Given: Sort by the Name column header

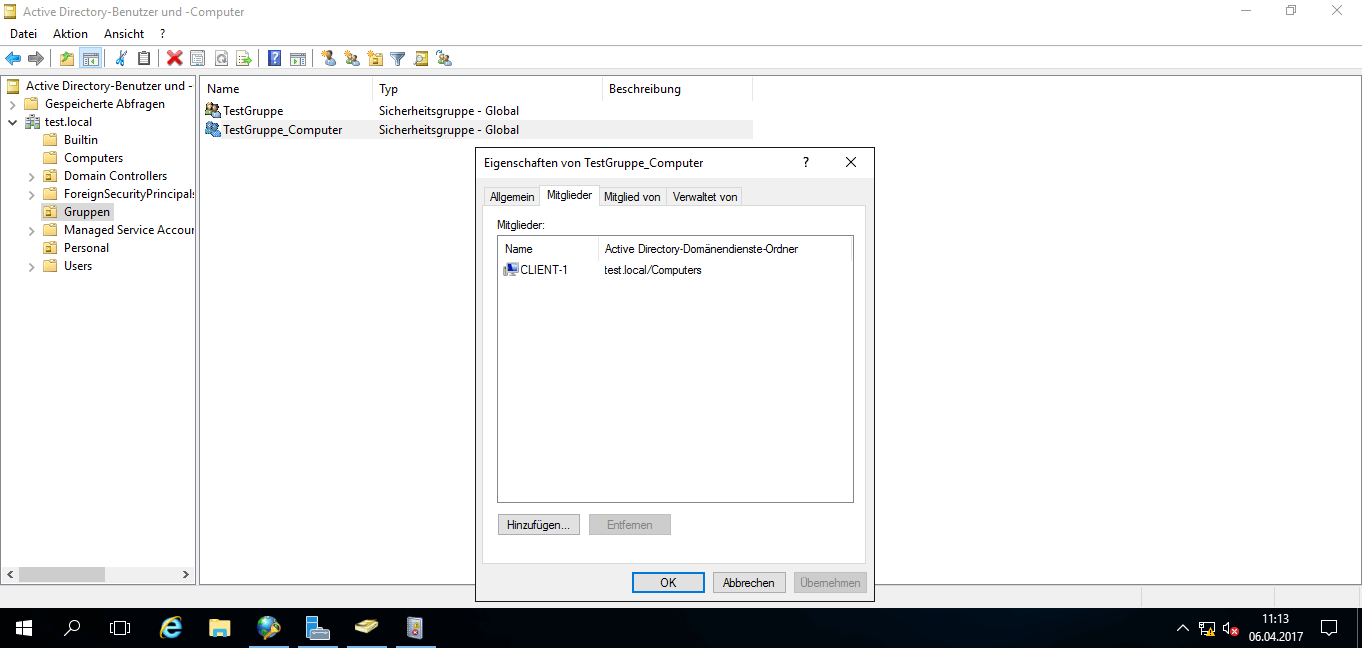Looking at the screenshot, I should point(286,89).
